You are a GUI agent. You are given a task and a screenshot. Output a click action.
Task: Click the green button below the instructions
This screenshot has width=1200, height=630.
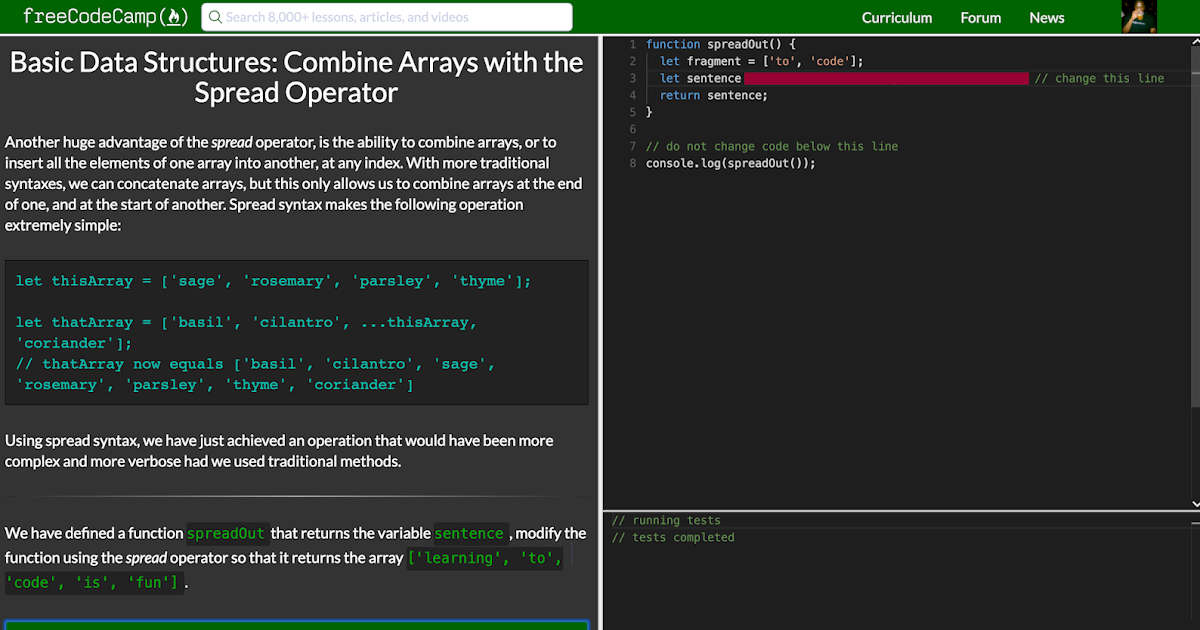click(x=296, y=625)
